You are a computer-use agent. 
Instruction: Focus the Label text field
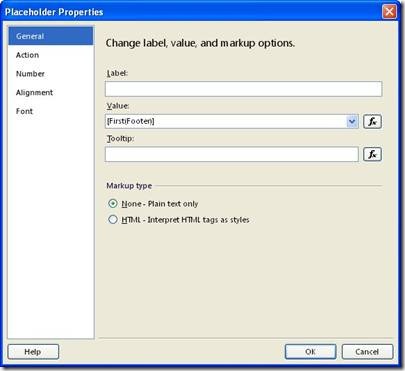pos(243,89)
